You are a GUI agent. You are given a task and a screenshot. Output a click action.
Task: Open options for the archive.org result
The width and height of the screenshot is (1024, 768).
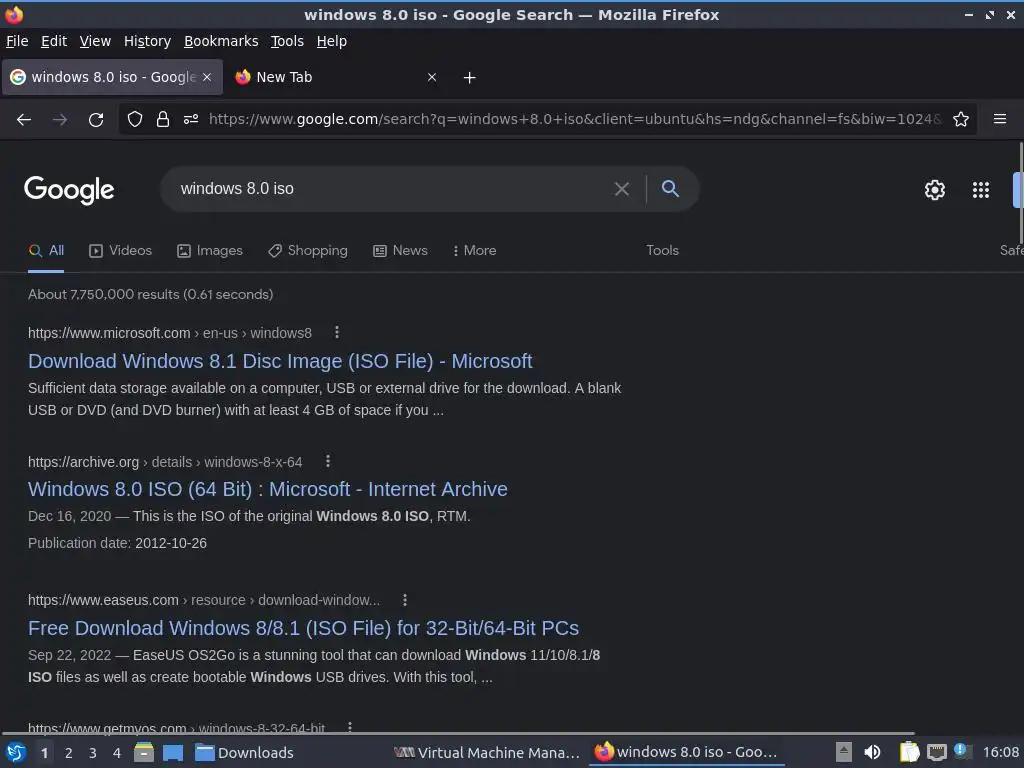click(328, 462)
